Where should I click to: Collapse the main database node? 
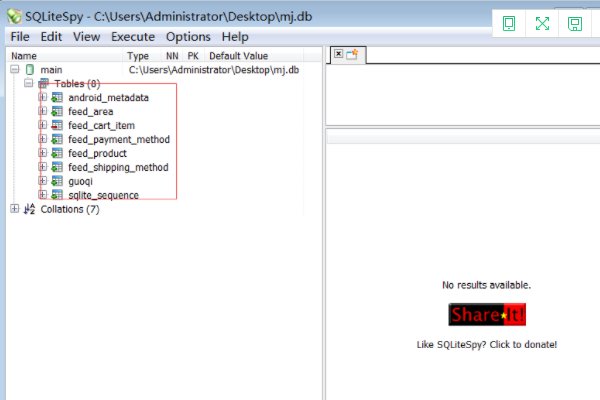coord(14,70)
